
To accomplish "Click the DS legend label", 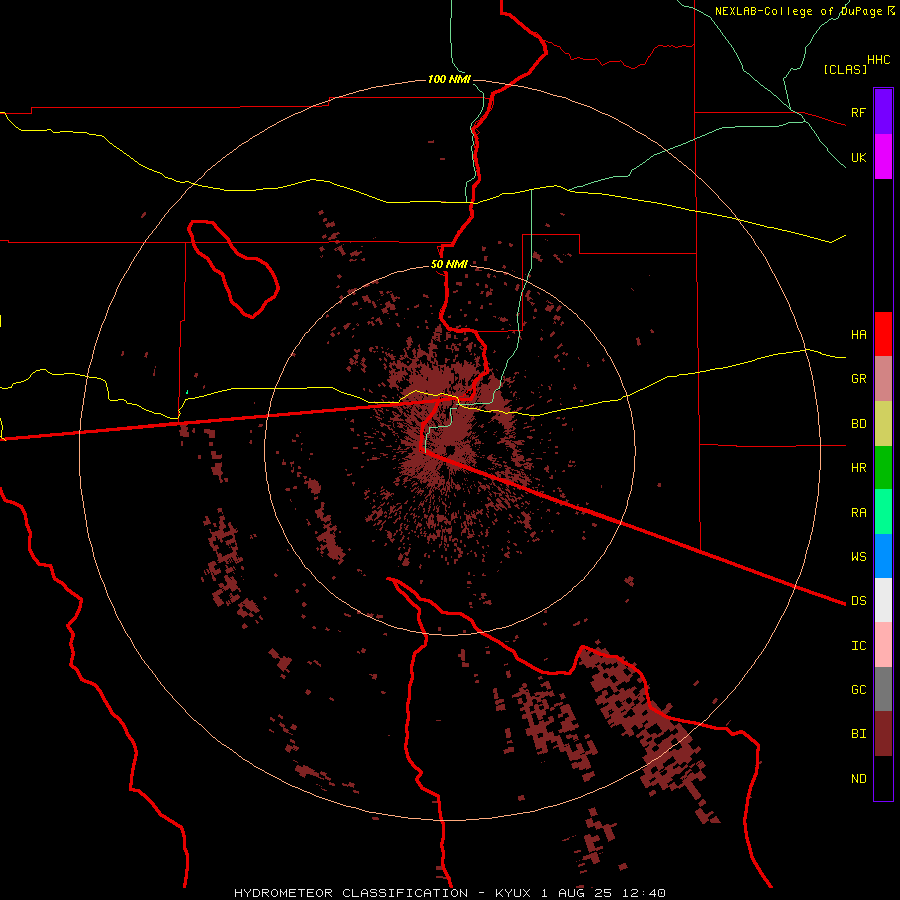I will pyautogui.click(x=858, y=600).
